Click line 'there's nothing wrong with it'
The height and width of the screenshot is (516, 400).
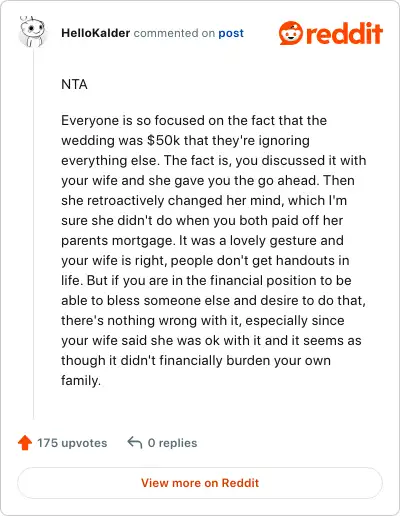point(203,320)
